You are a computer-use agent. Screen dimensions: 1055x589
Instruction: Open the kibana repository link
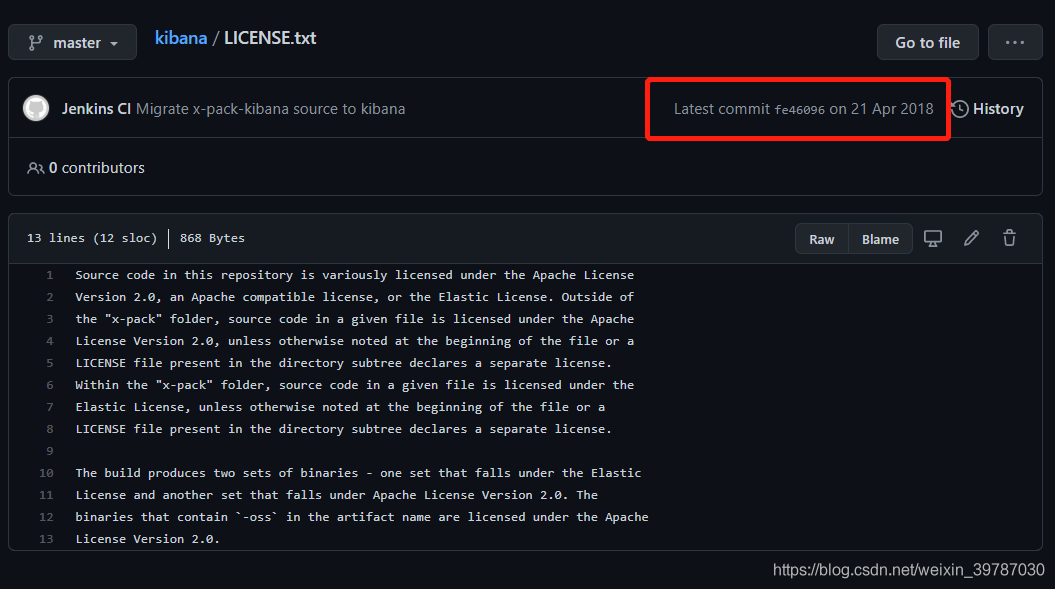(181, 38)
